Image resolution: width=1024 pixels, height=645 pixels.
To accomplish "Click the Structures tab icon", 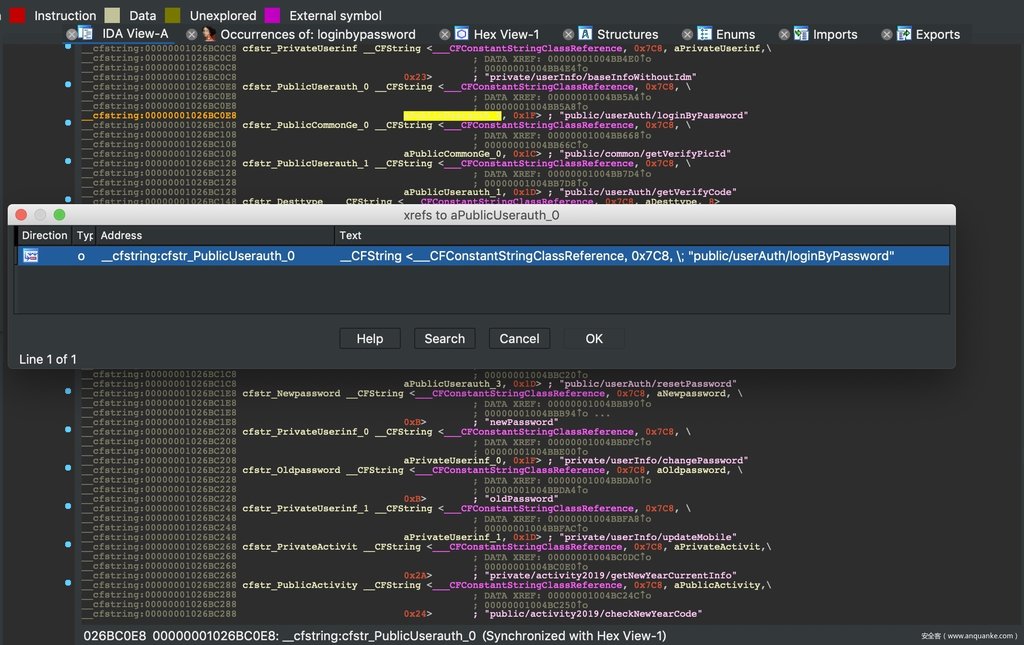I will 585,34.
